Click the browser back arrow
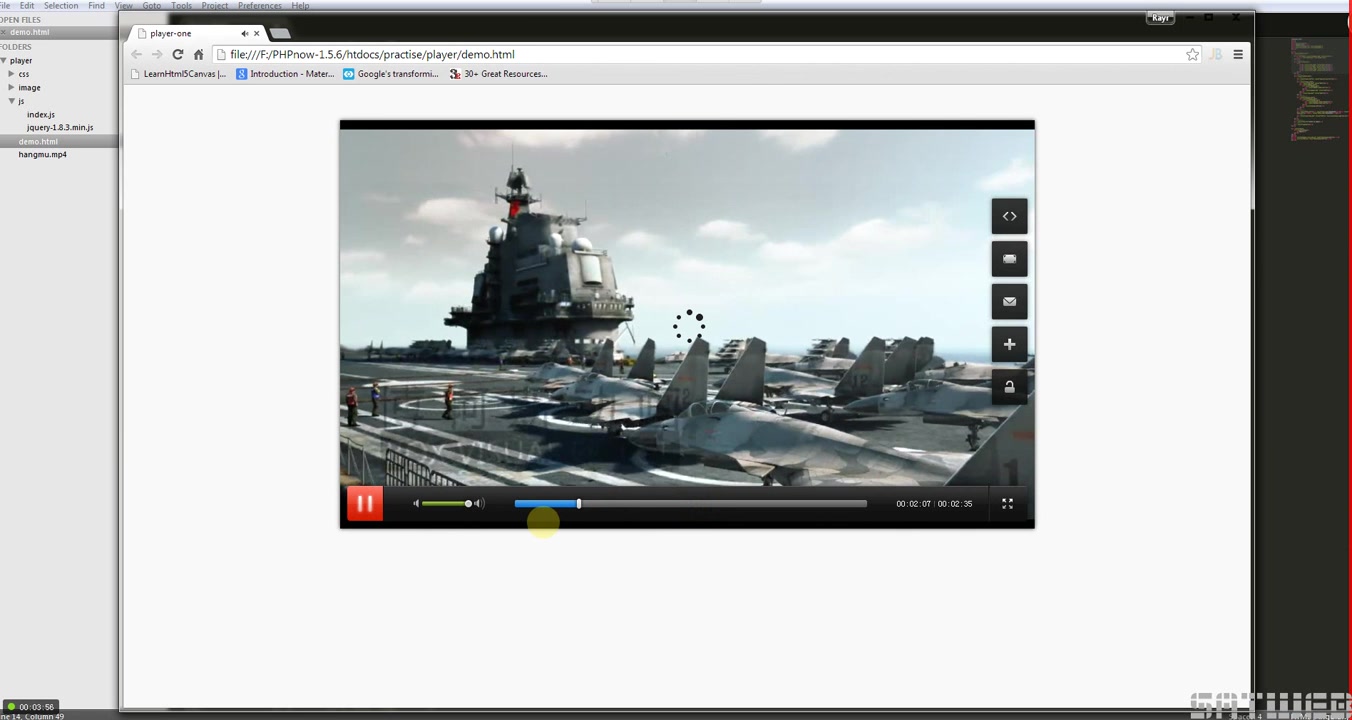1352x720 pixels. tap(137, 54)
